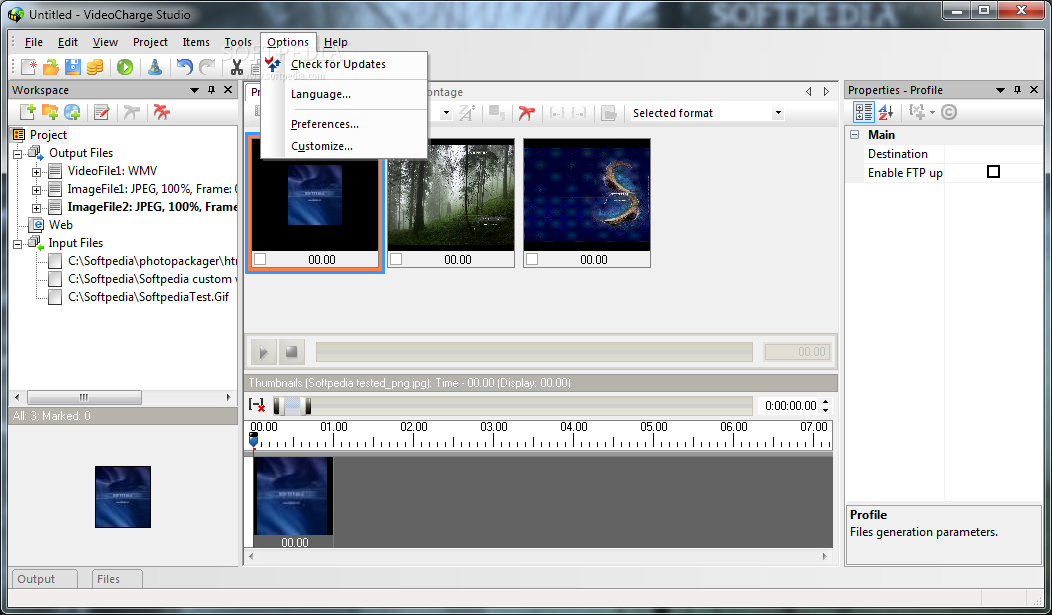Undo the last action
This screenshot has width=1052, height=615.
(x=185, y=67)
